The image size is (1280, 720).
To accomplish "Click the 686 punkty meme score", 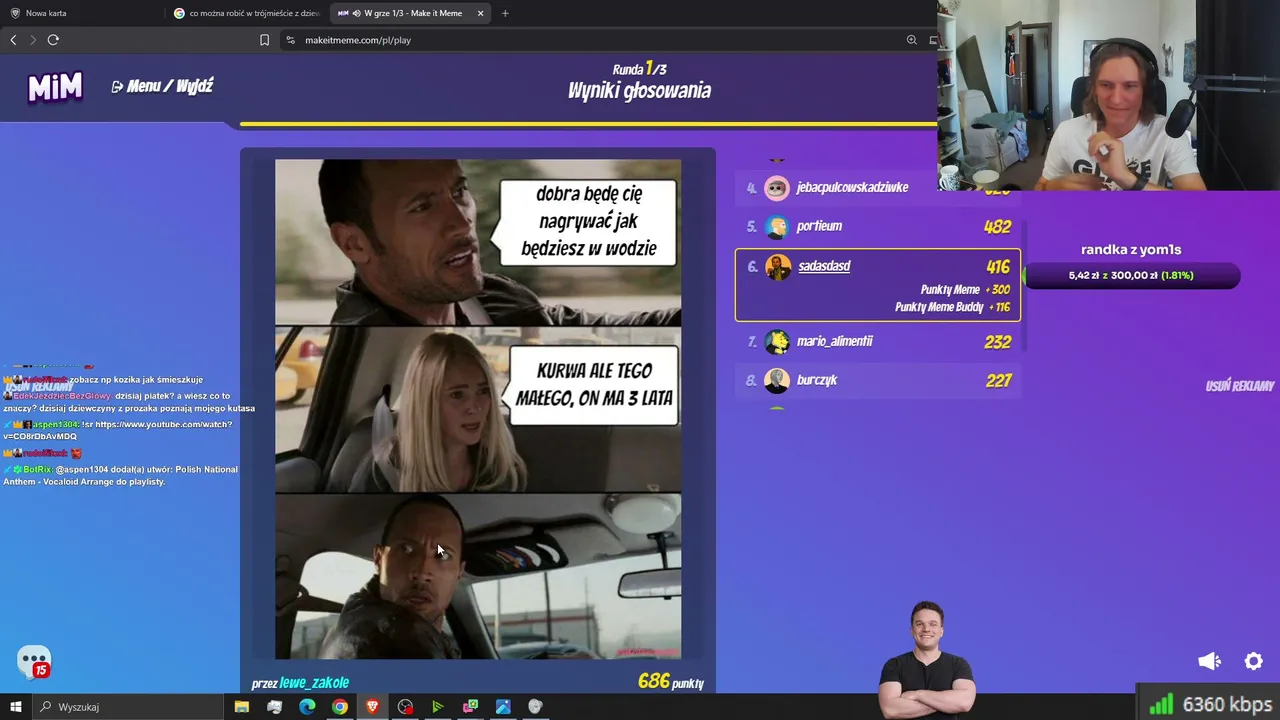I will pos(671,682).
